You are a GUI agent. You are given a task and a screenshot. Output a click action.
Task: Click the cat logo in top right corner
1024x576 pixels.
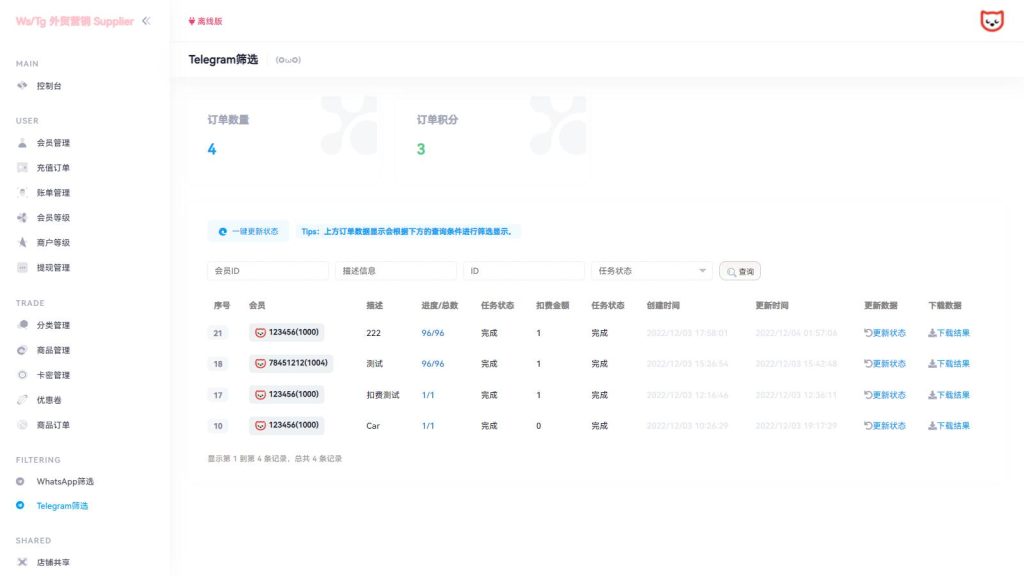(990, 20)
